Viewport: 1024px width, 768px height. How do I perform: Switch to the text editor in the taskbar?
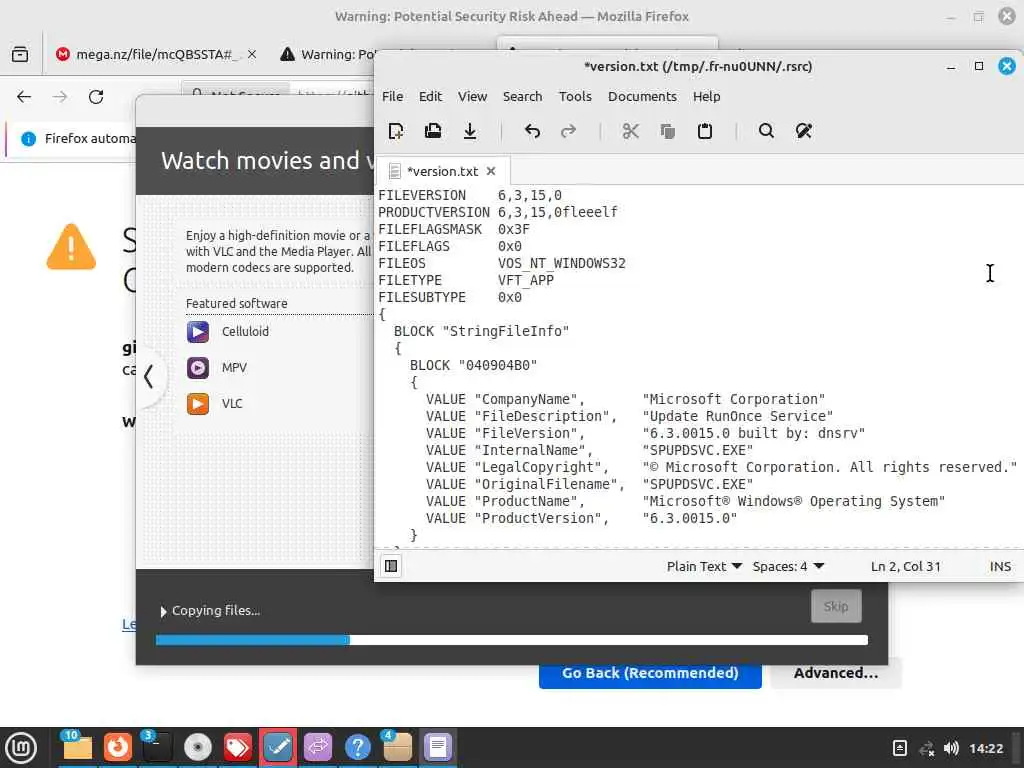point(438,748)
